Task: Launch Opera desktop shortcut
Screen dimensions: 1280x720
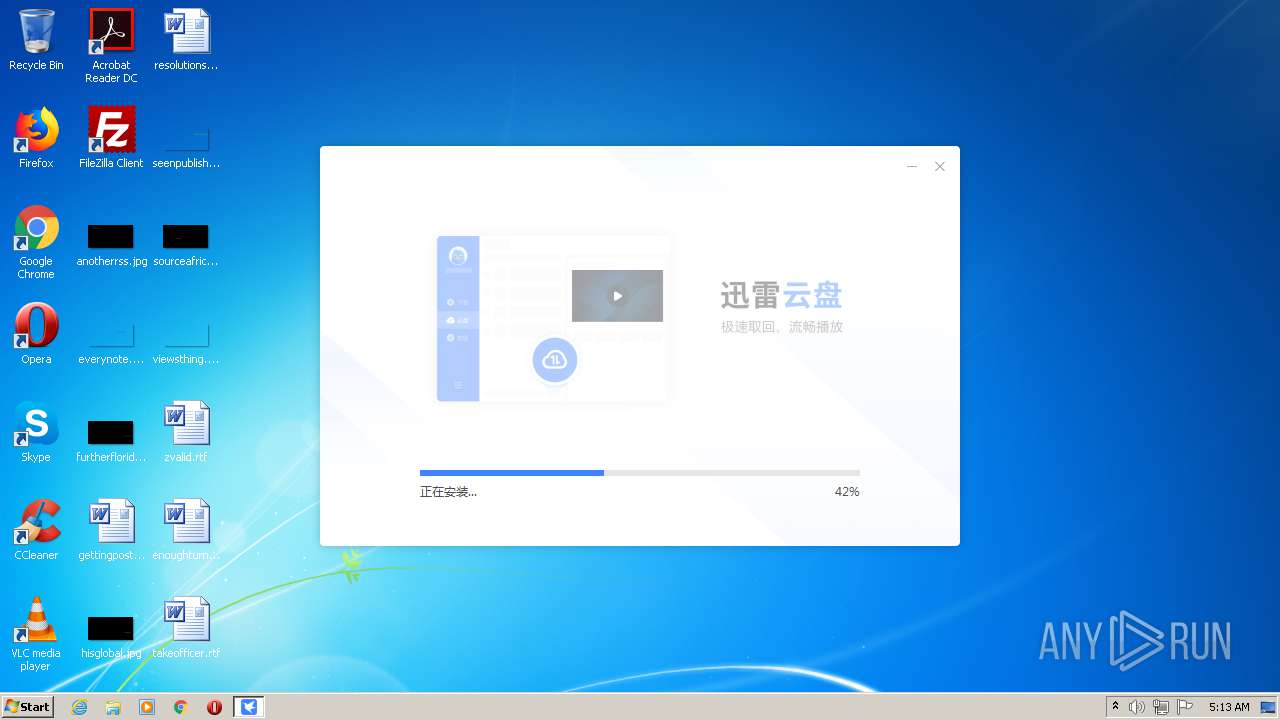Action: click(36, 334)
